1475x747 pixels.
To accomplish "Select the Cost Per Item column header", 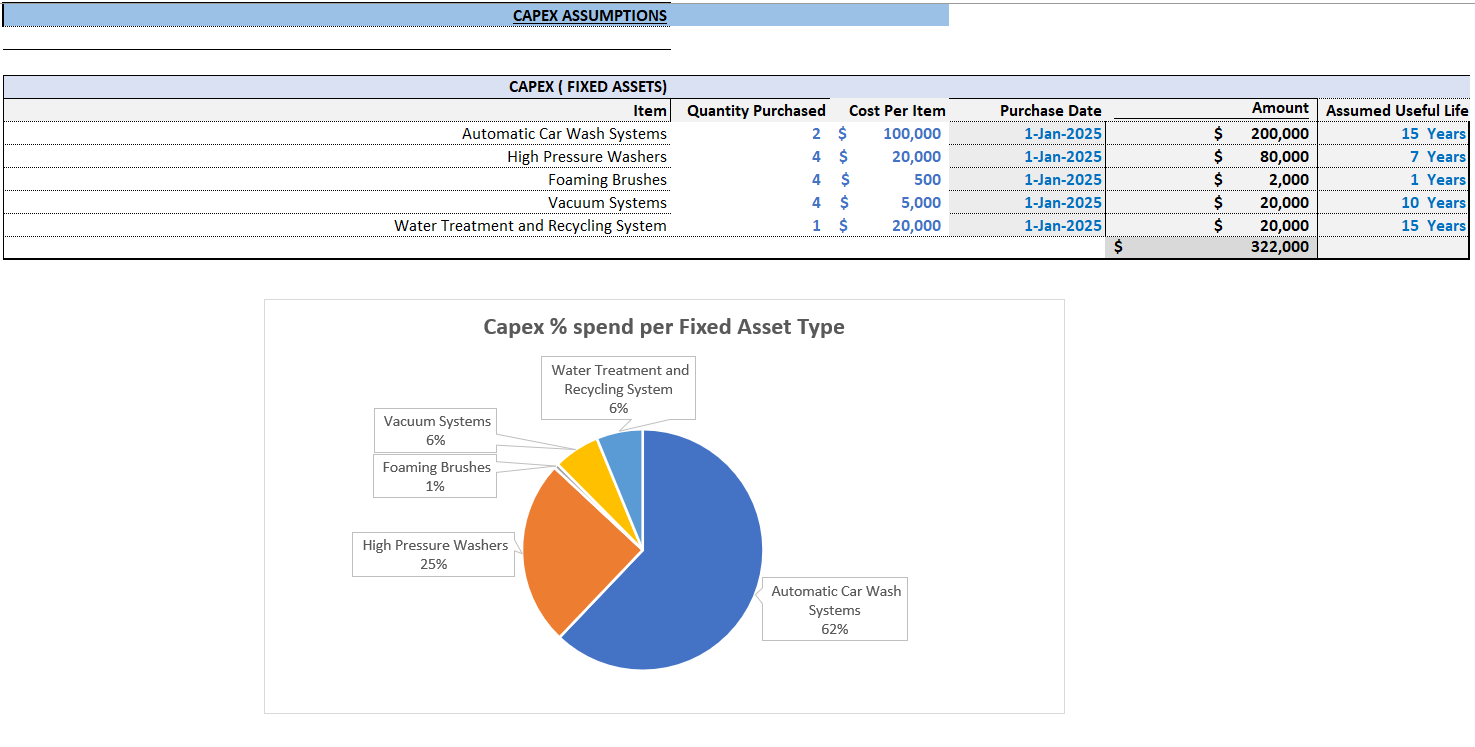I will pos(897,110).
